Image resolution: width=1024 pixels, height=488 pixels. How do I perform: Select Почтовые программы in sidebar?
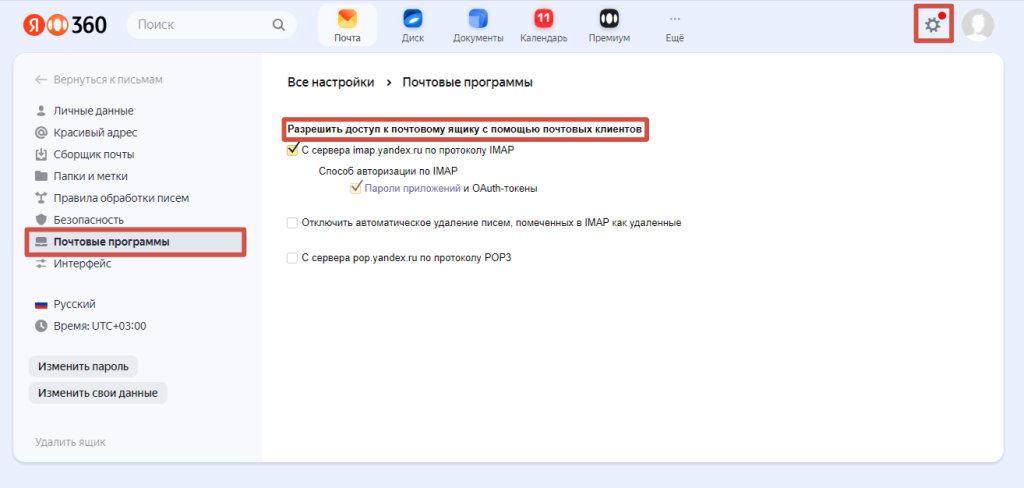click(x=135, y=242)
